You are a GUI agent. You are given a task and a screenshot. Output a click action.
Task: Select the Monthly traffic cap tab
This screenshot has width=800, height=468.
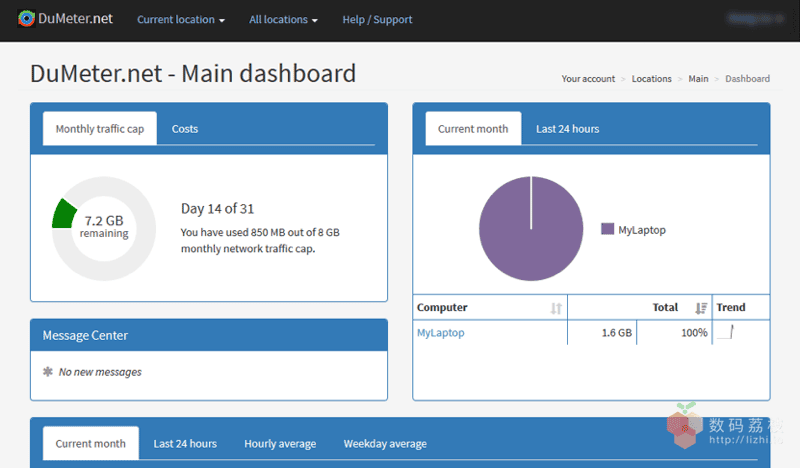[x=100, y=129]
